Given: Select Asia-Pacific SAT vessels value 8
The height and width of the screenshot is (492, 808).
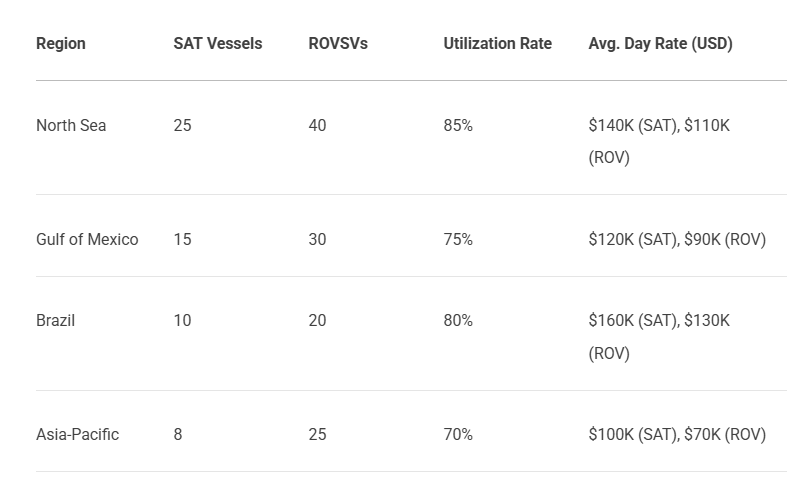Looking at the screenshot, I should 178,434.
